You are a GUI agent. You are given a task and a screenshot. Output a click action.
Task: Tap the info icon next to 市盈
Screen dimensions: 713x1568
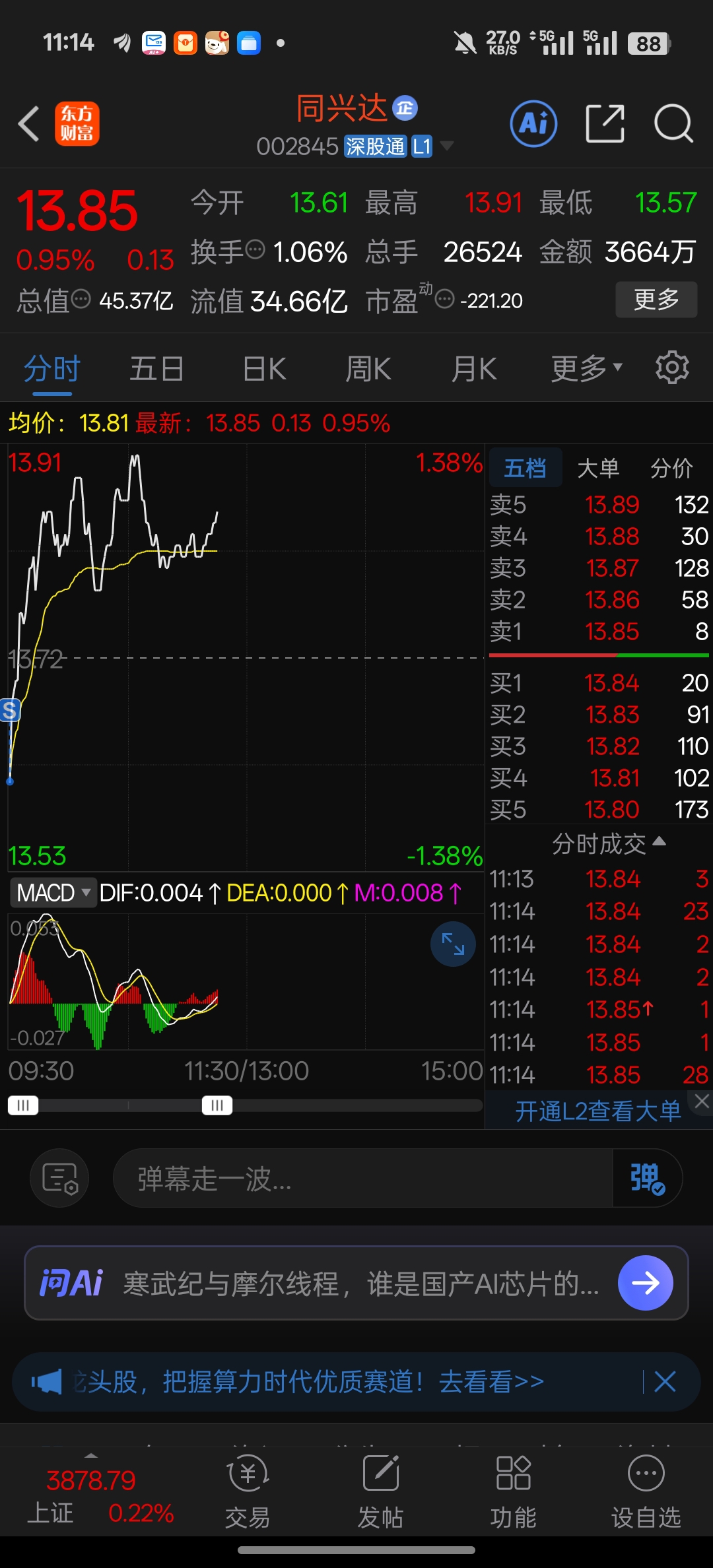(x=445, y=300)
